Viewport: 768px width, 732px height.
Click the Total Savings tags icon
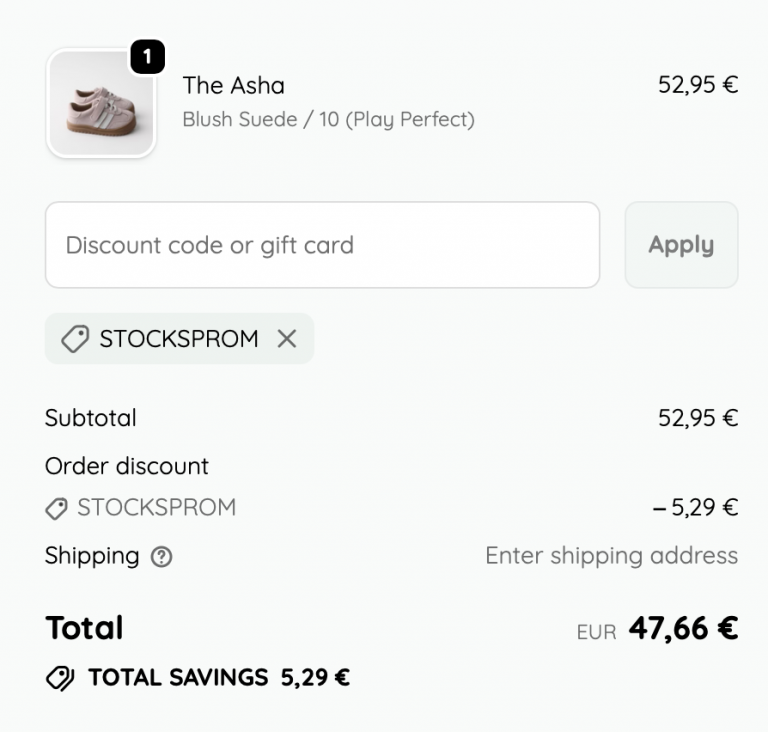[60, 678]
